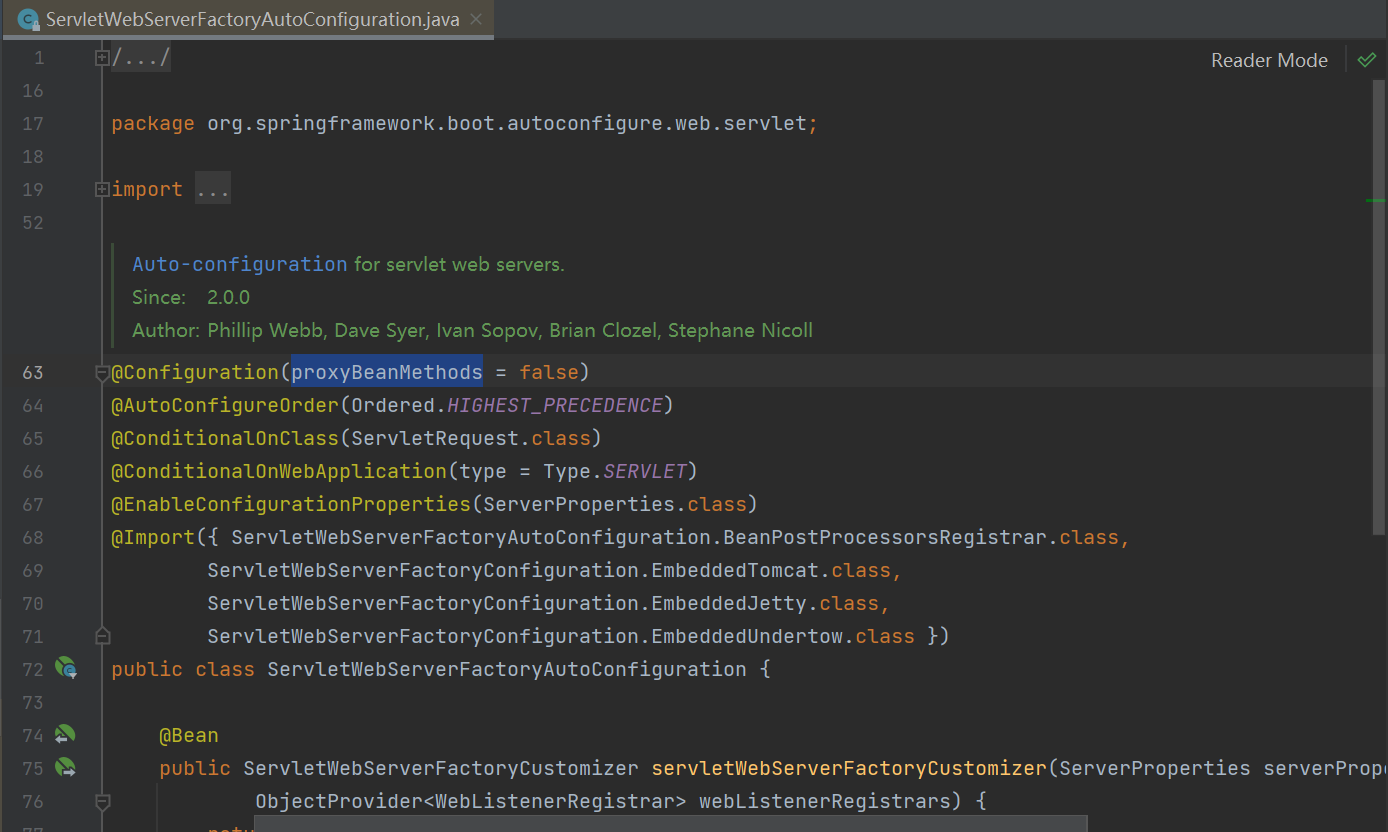1388x832 pixels.
Task: Click the Spring gutter icon on line 75
Action: (66, 768)
